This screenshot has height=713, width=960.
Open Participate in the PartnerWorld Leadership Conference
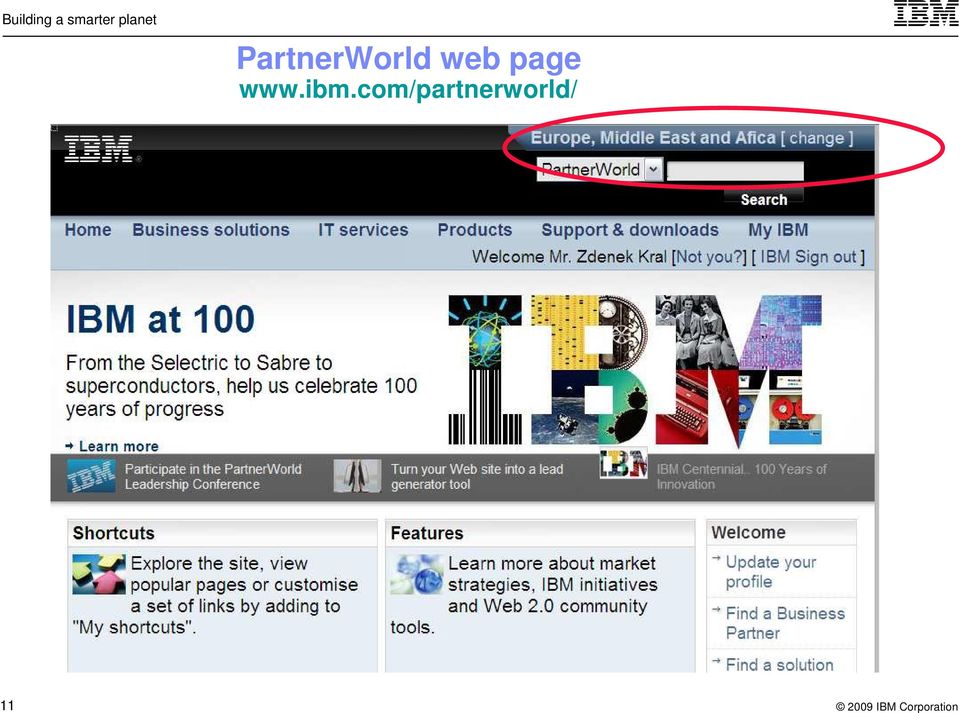click(213, 476)
